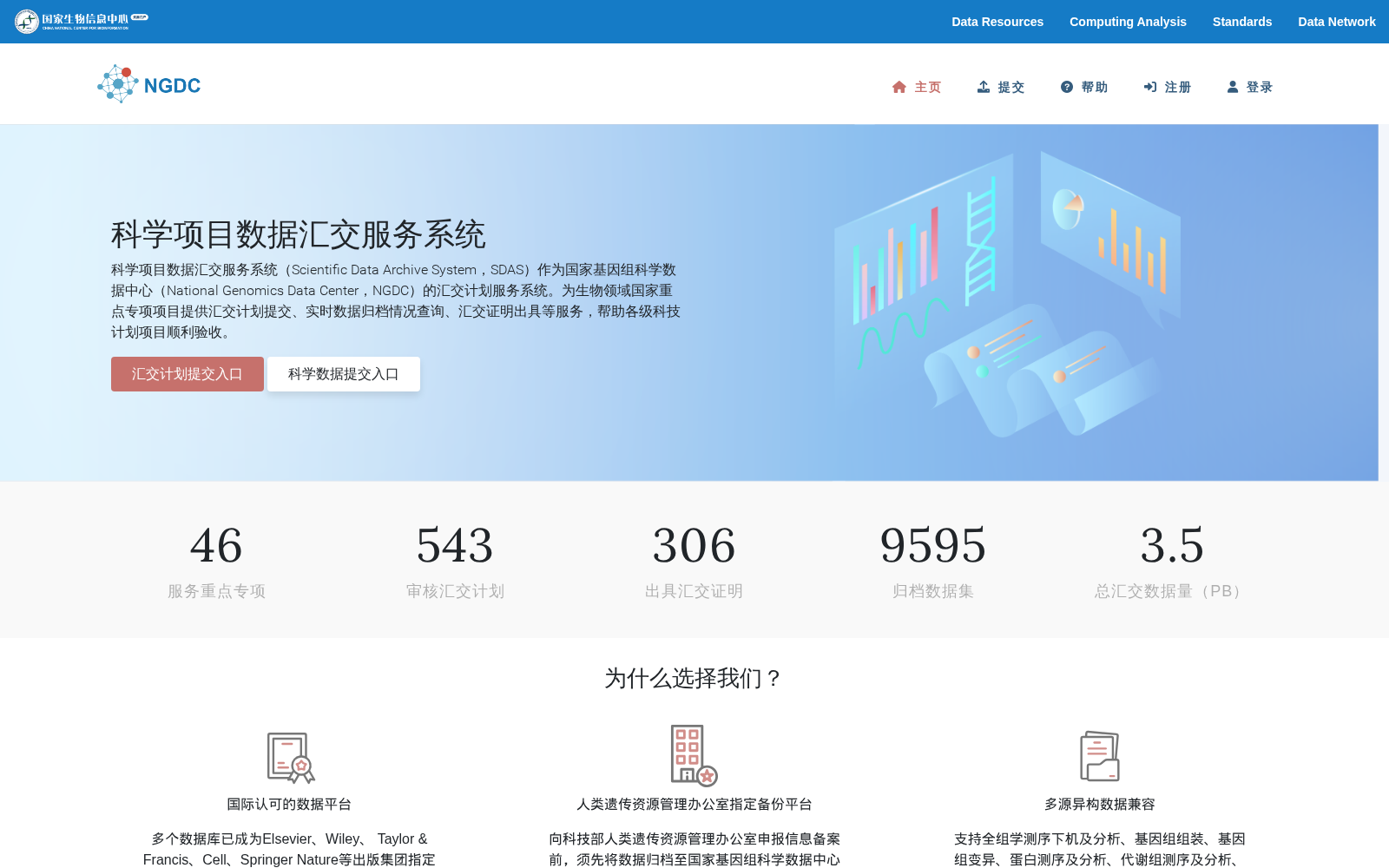Click the NGDC logo
Screen dimensions: 1389x868
149,84
